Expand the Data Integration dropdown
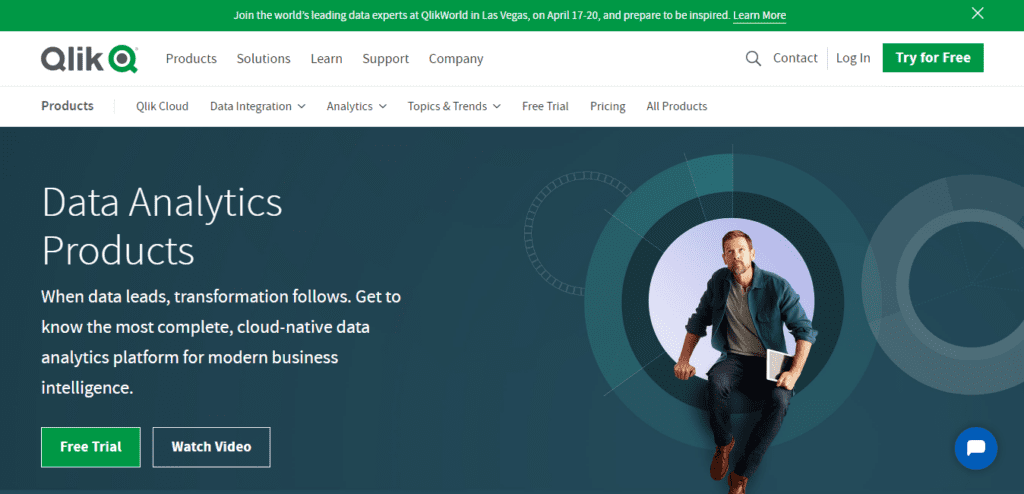The width and height of the screenshot is (1024, 494). 257,106
